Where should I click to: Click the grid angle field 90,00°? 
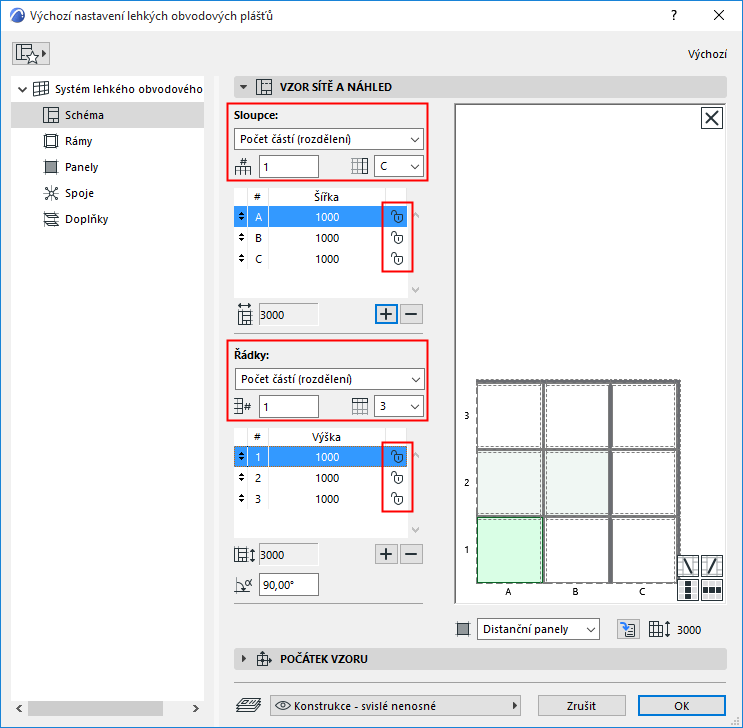[x=289, y=585]
